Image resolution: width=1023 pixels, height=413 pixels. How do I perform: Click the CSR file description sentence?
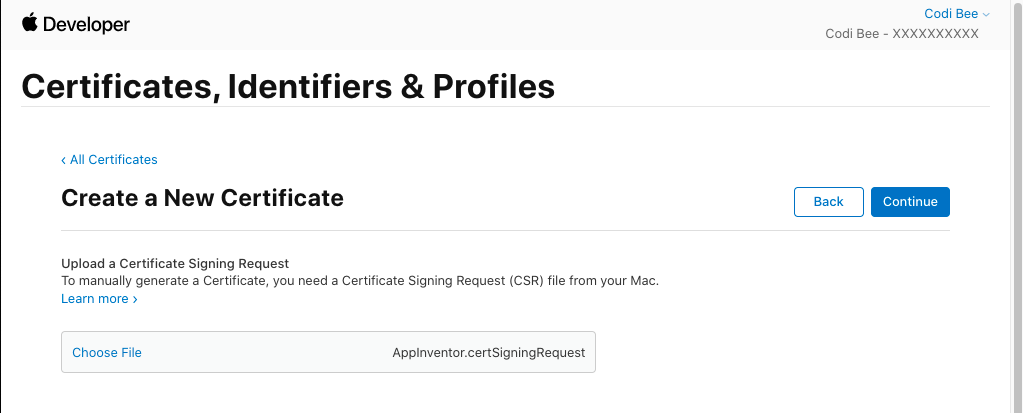(360, 281)
